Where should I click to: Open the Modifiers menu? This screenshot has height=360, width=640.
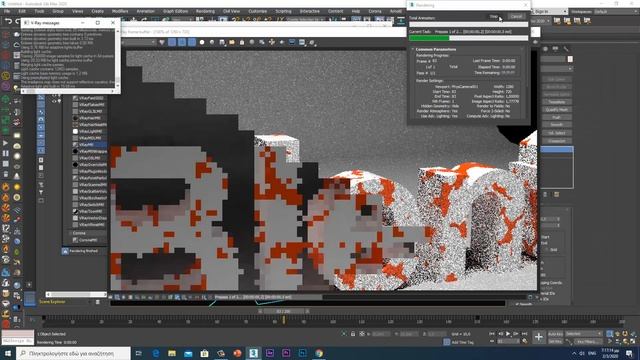[x=120, y=11]
